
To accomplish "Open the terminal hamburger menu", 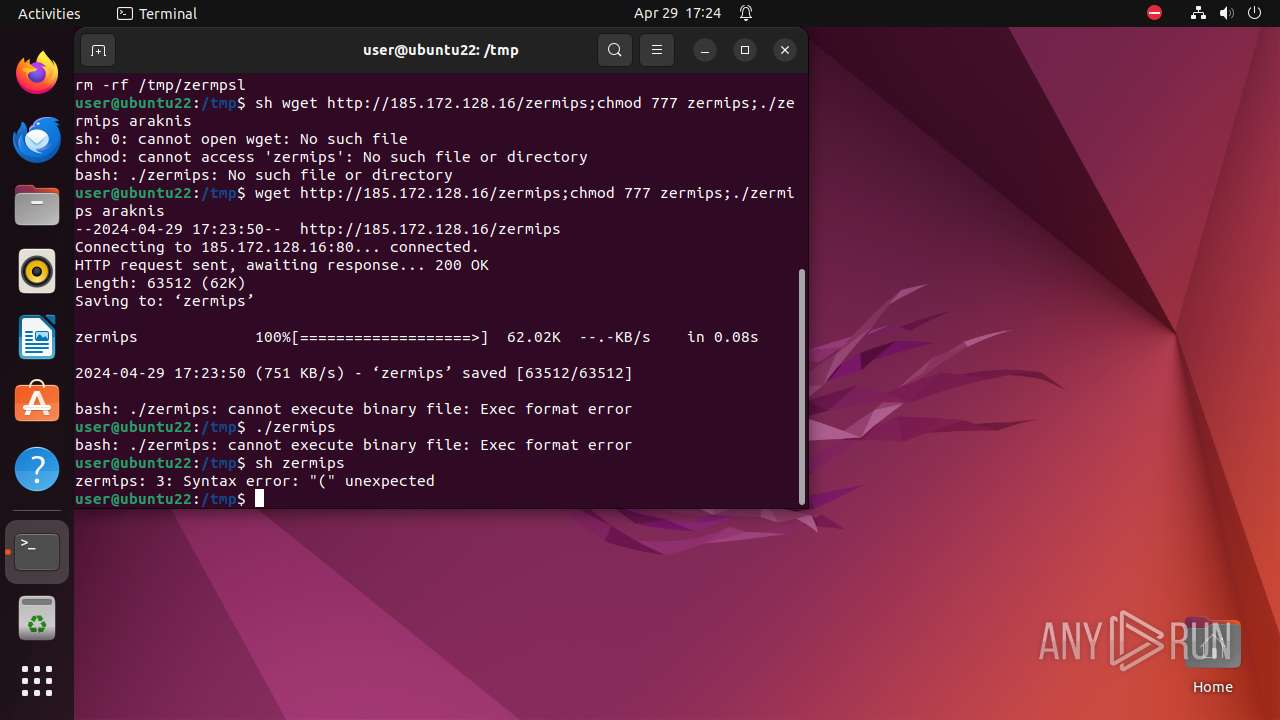I will (x=657, y=50).
